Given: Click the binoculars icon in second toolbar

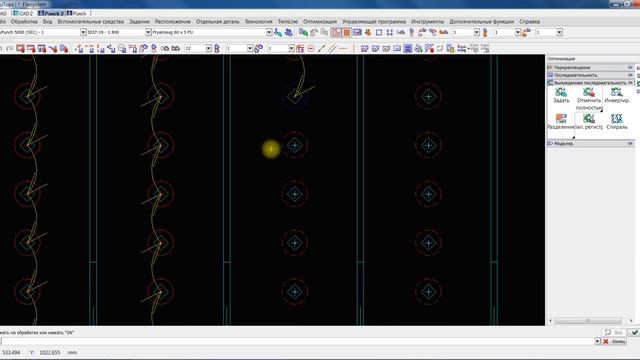Looking at the screenshot, I should point(176,49).
